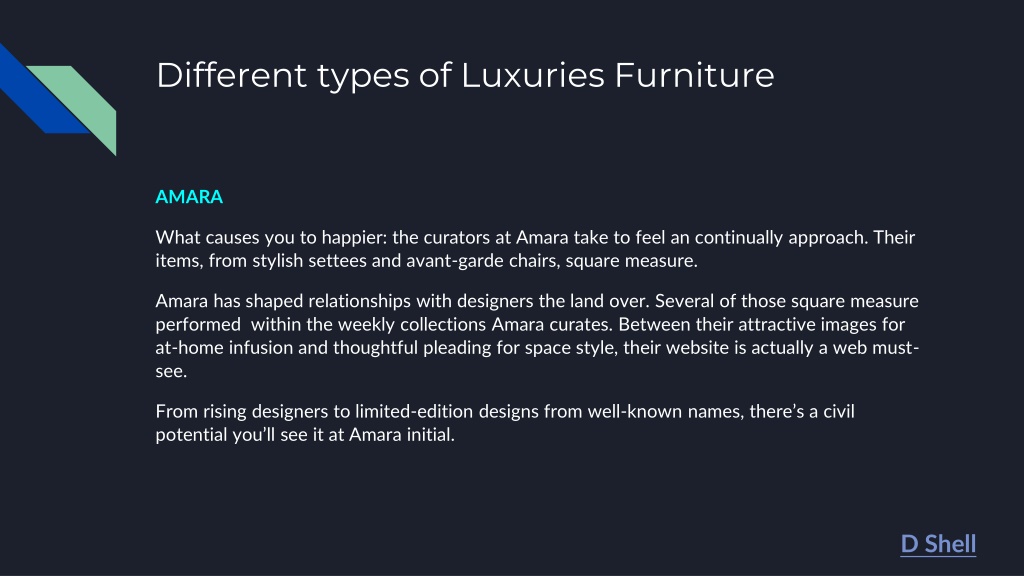Open the D Shell link

pos(938,543)
